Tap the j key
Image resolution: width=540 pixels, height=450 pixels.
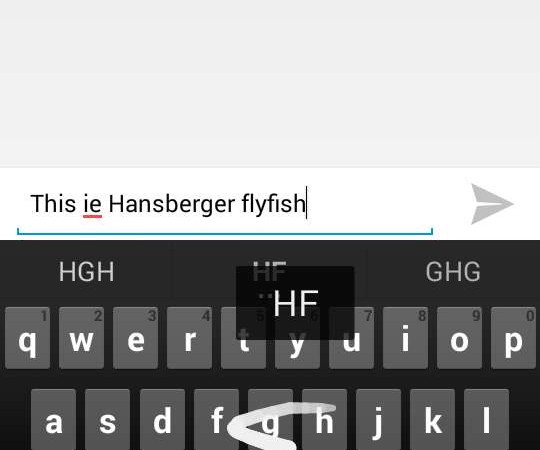[378, 419]
